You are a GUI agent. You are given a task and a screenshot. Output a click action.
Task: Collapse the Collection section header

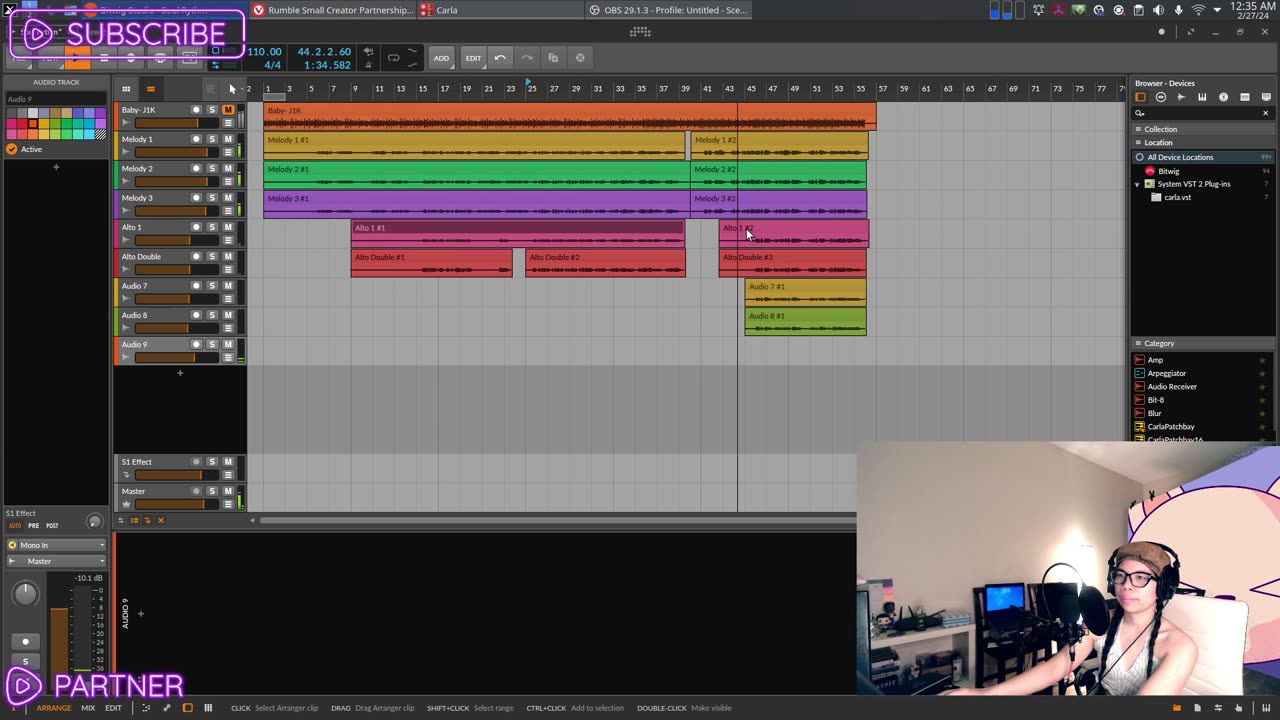tap(1203, 129)
